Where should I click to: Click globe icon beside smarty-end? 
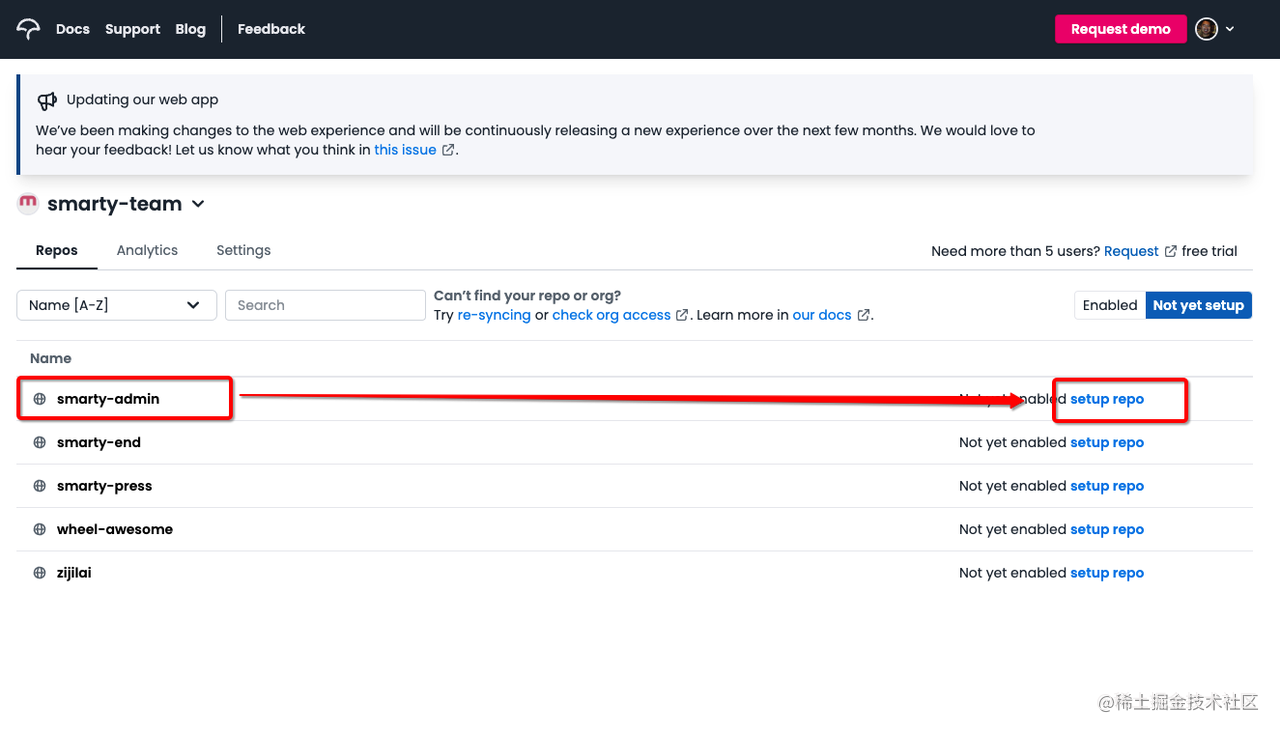(40, 443)
